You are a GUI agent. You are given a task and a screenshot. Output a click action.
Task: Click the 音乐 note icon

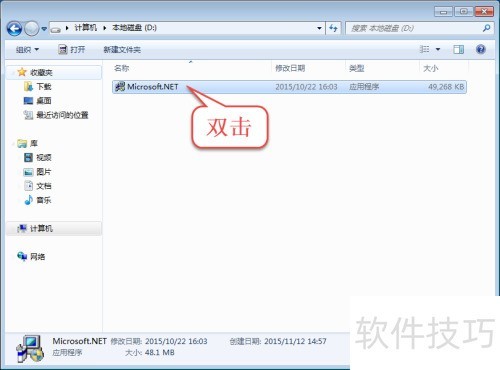click(29, 200)
